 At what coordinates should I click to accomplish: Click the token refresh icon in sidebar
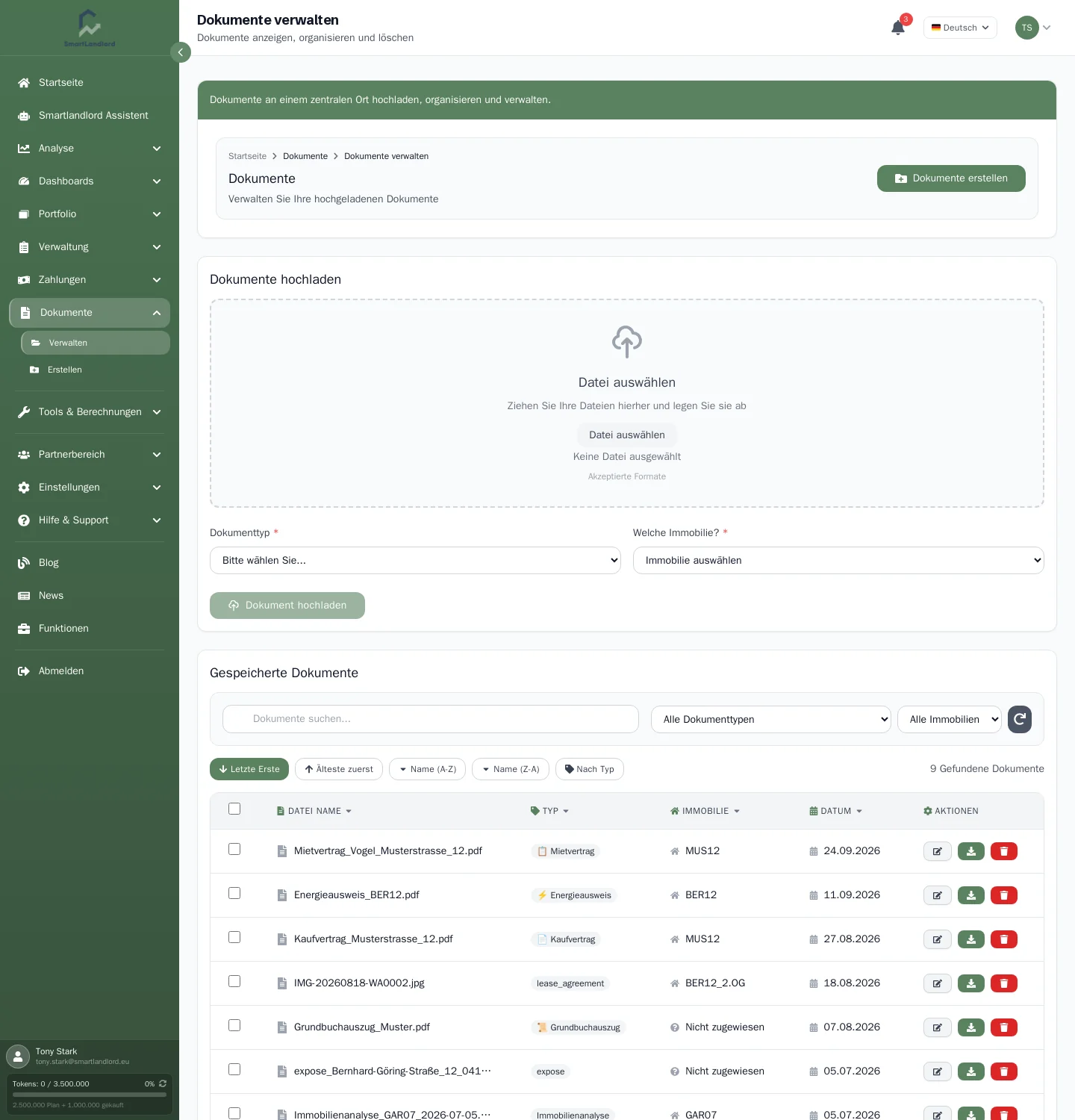click(163, 1083)
